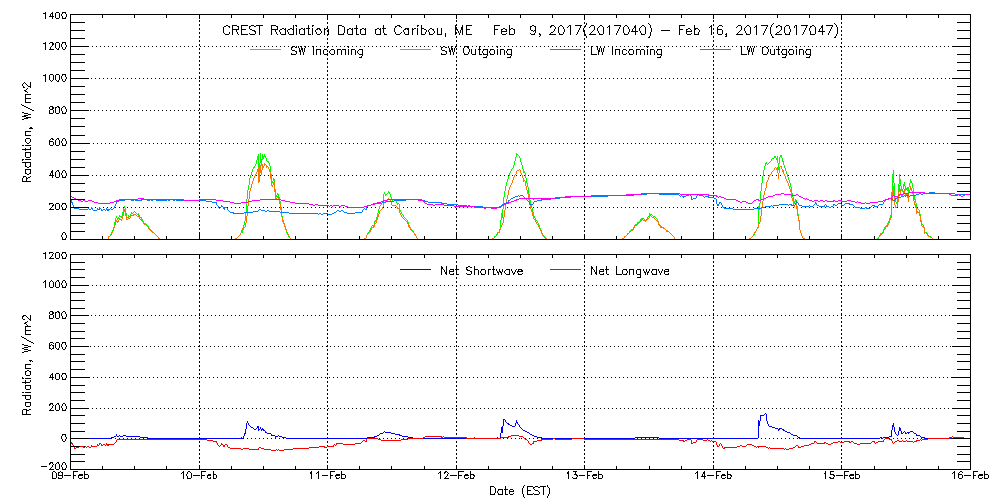Click the upper plot's "Radiation, W/m^2" axis label
This screenshot has height=500, width=1000.
(x=29, y=127)
